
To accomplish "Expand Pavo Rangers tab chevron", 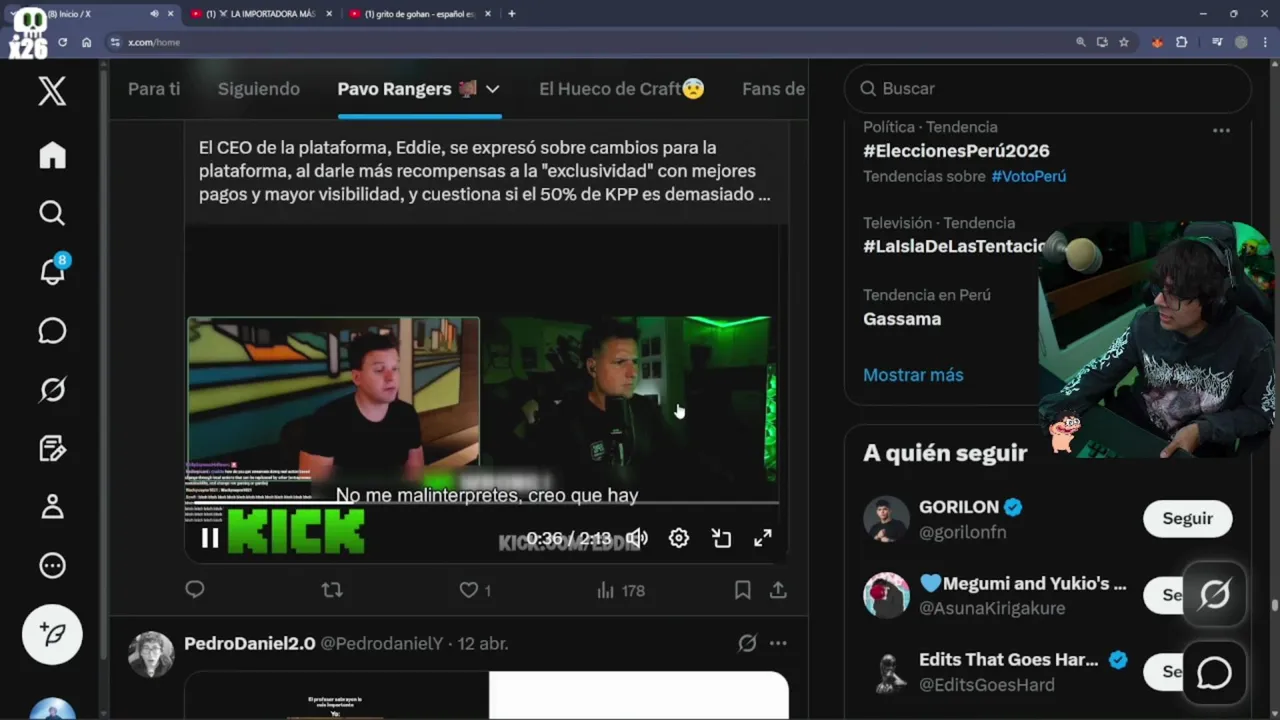I will 492,89.
